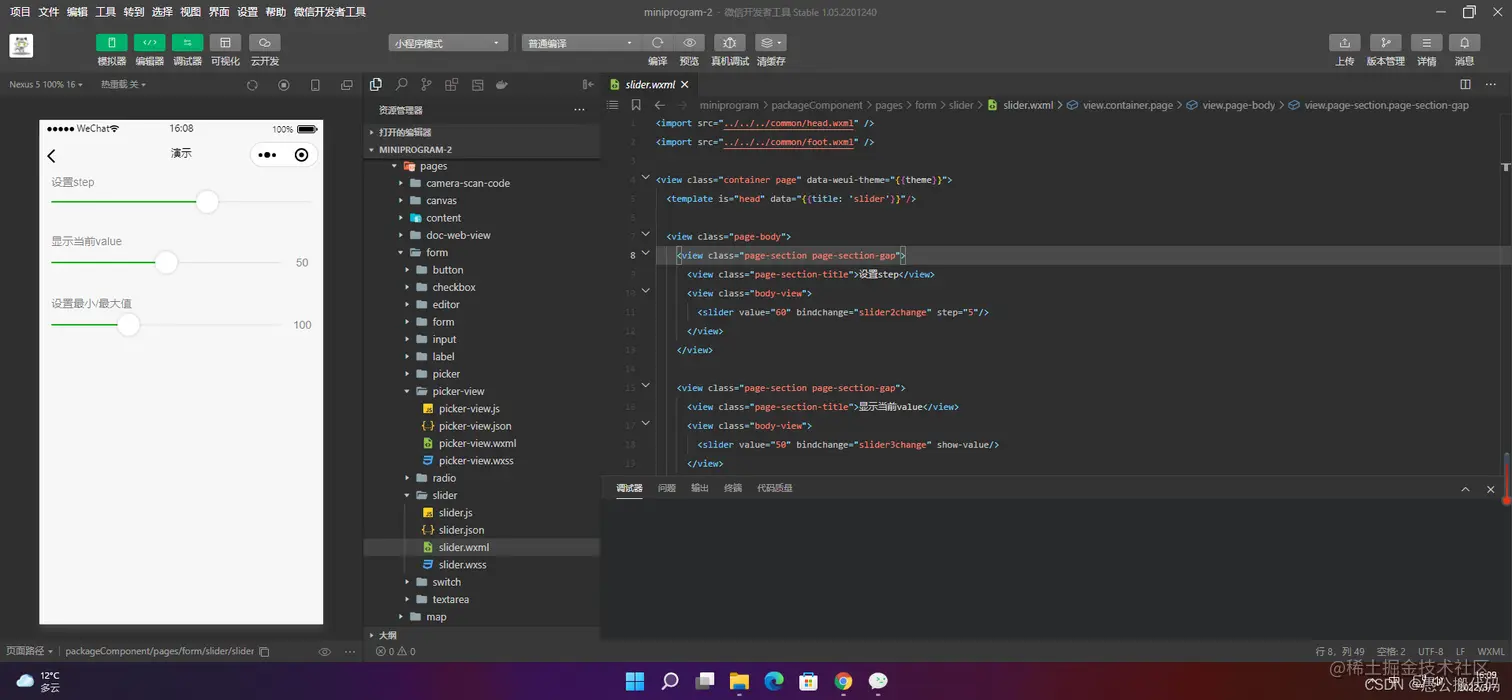
Task: Open the mini program mode dropdown
Action: tap(448, 43)
